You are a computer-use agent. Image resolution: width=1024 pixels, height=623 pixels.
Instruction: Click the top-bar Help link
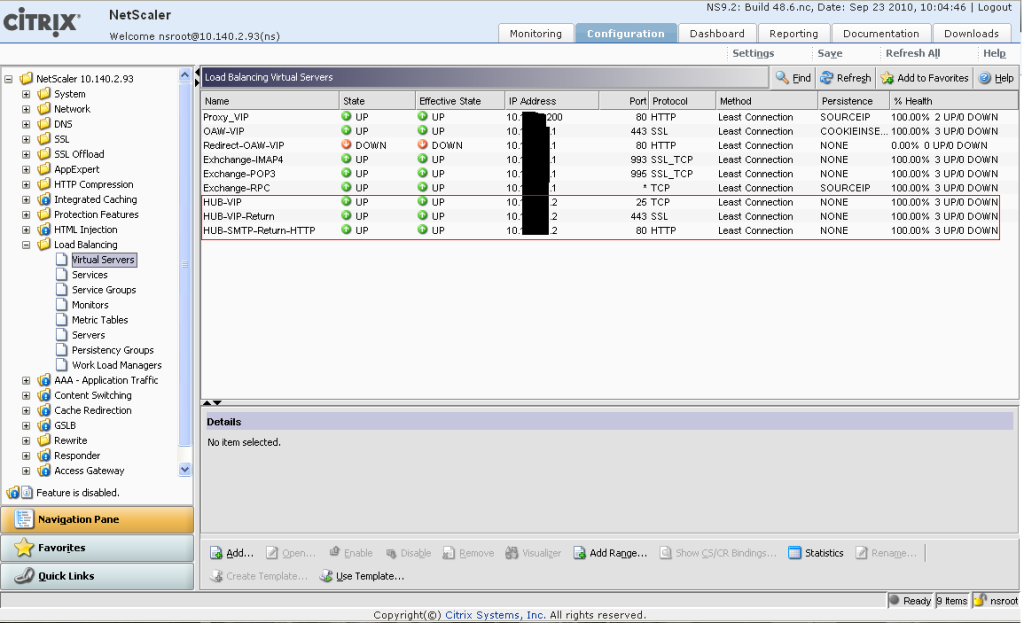click(x=995, y=54)
